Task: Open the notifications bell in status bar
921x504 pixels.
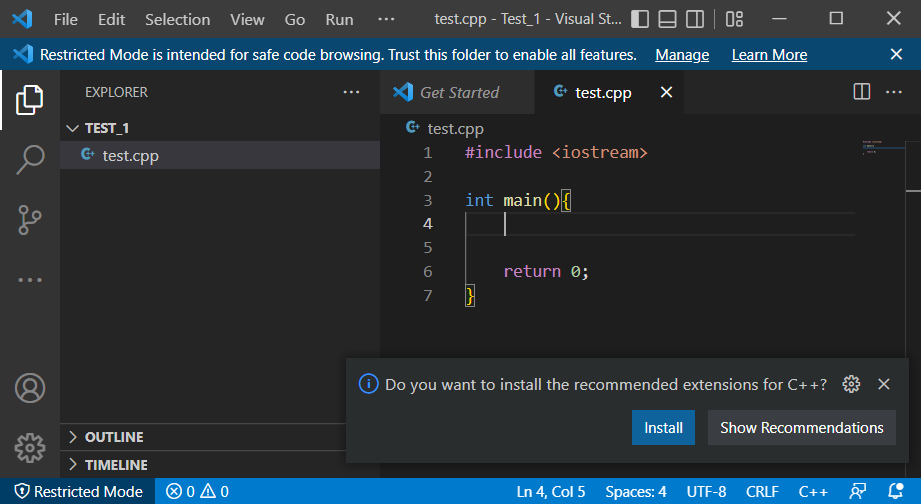Action: [x=895, y=491]
